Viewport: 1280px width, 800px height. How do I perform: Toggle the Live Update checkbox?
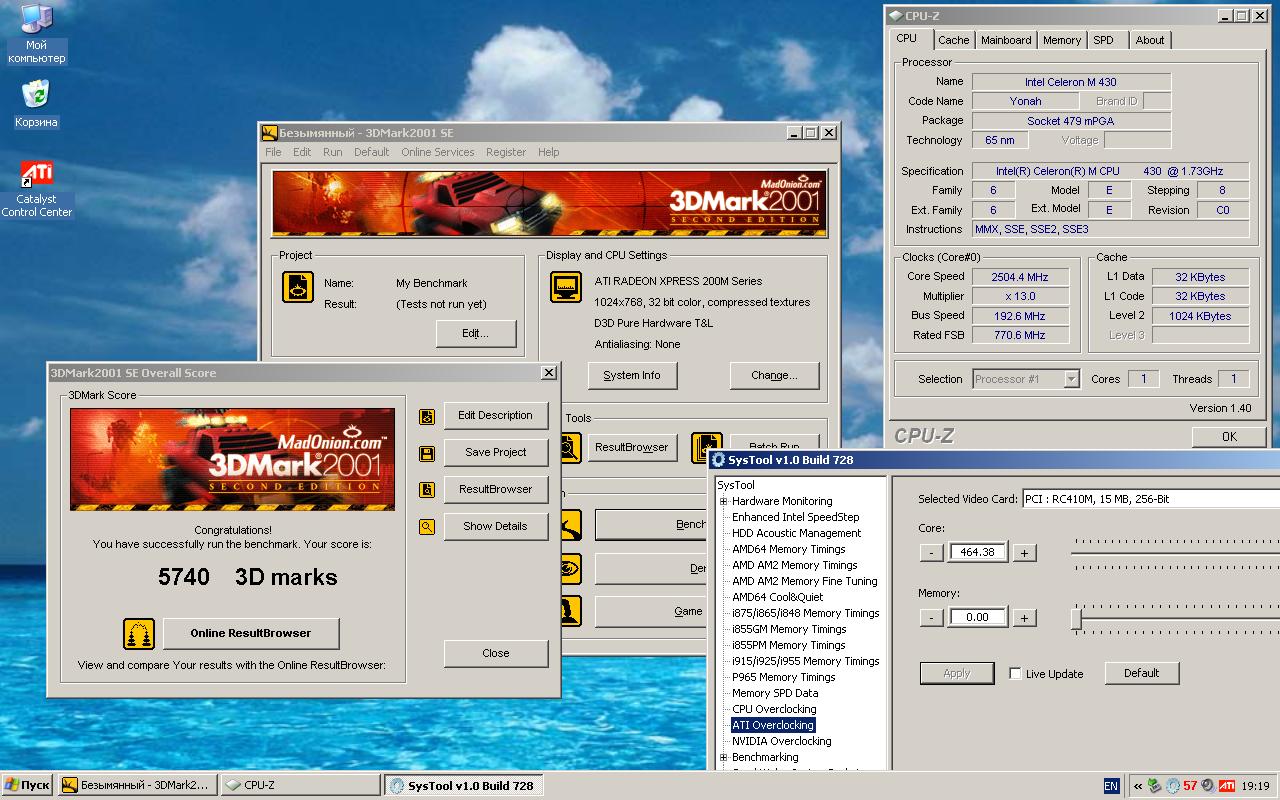pos(1015,674)
